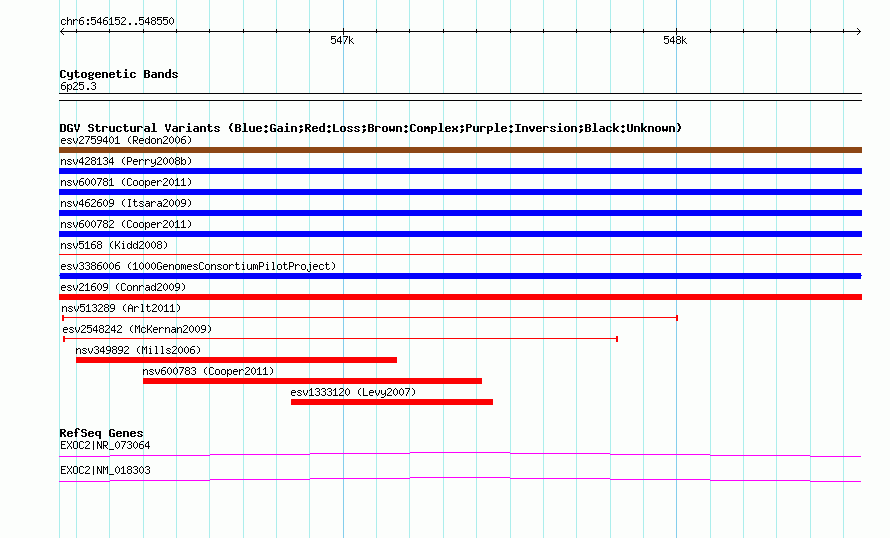Click the red bar under nsv600783
Image resolution: width=890 pixels, height=538 pixels.
[313, 381]
